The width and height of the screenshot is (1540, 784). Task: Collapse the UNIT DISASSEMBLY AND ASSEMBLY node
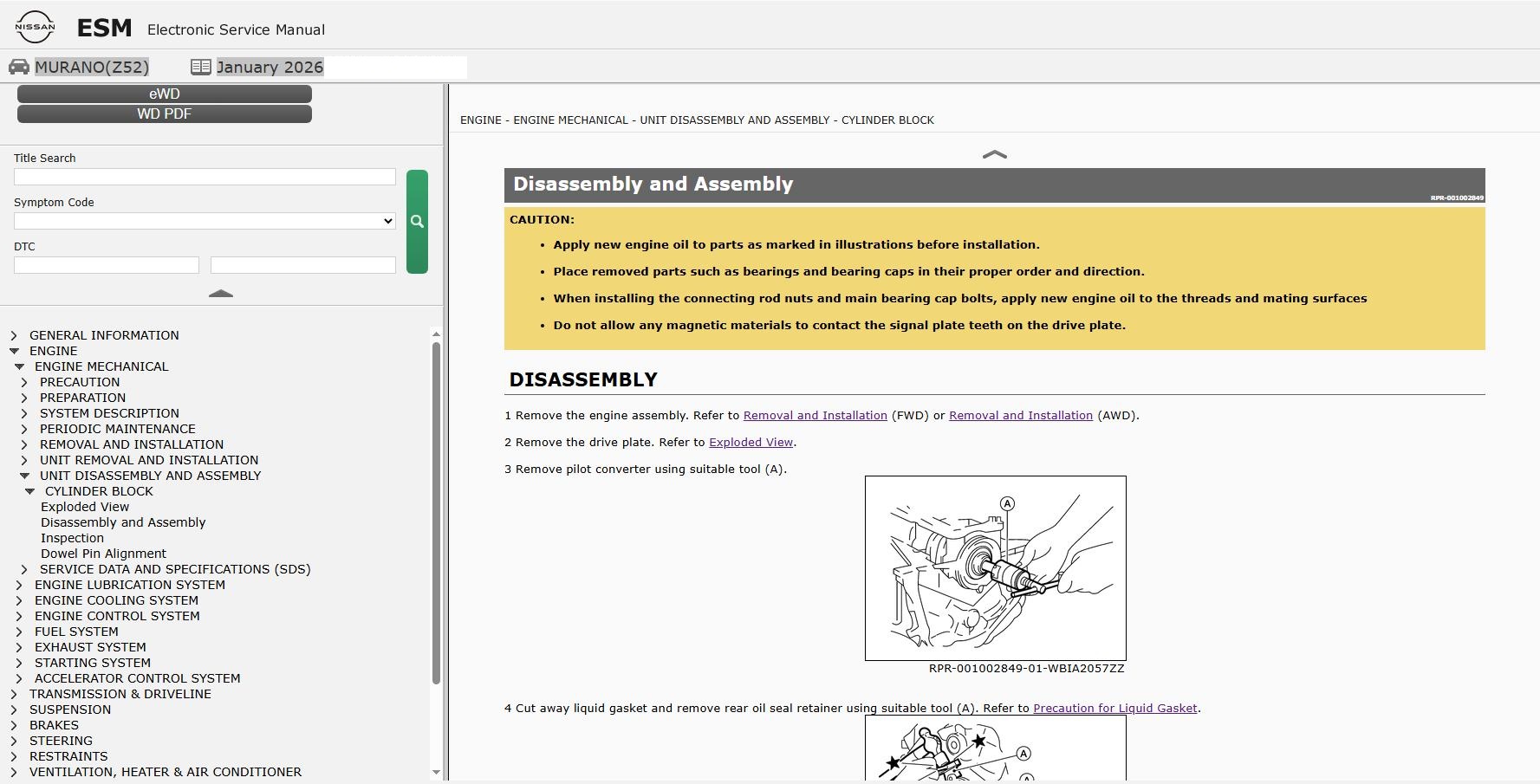[x=24, y=476]
